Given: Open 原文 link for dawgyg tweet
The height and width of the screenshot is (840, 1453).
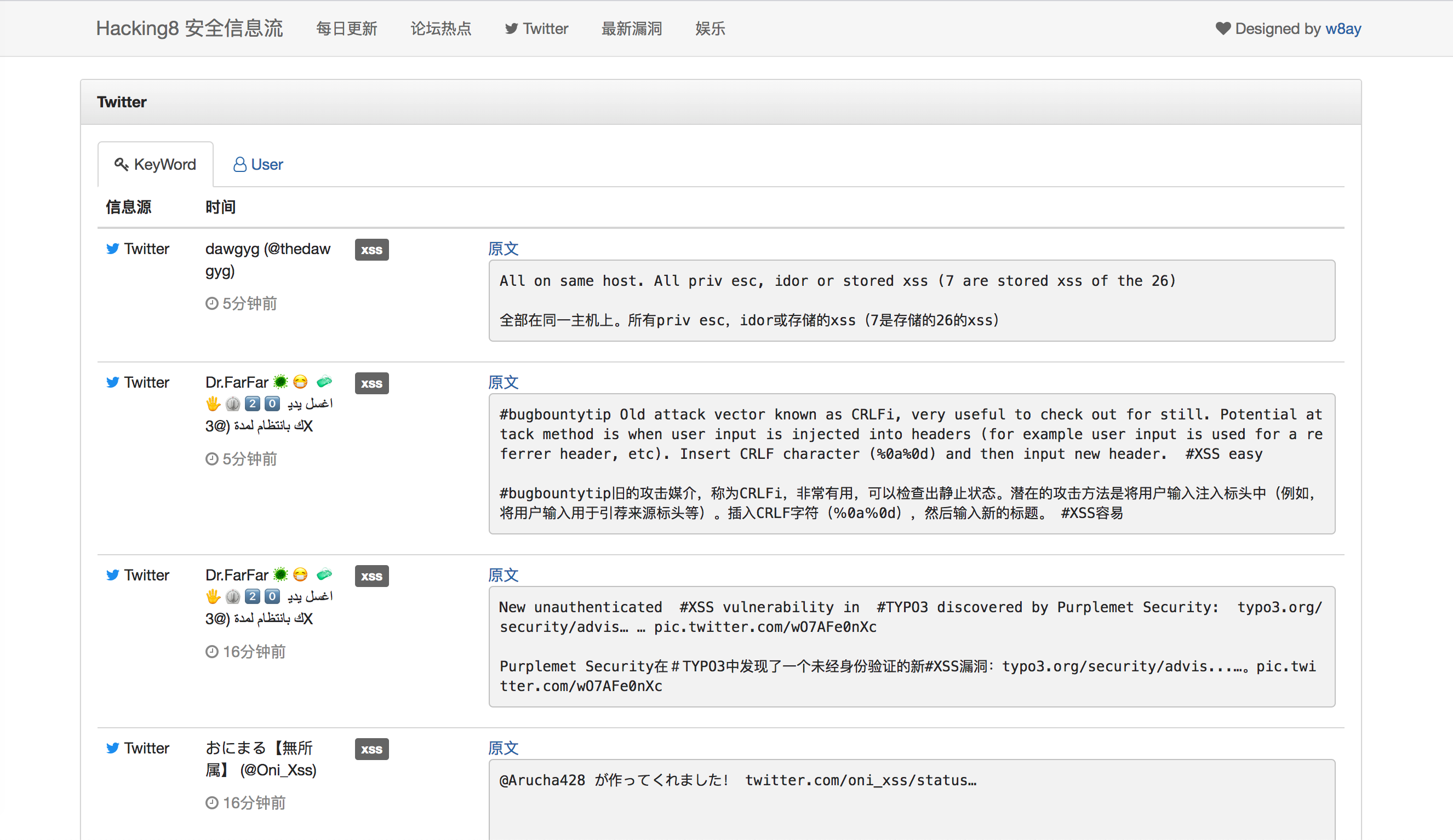Looking at the screenshot, I should pyautogui.click(x=504, y=248).
